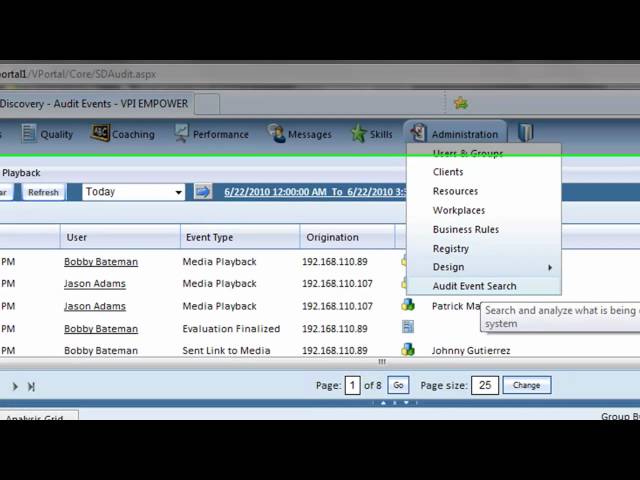
Task: Click the Skills star icon
Action: point(359,133)
